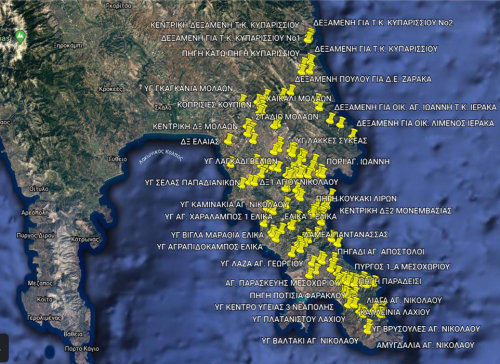Select the Κροκεές town label

tap(111, 89)
